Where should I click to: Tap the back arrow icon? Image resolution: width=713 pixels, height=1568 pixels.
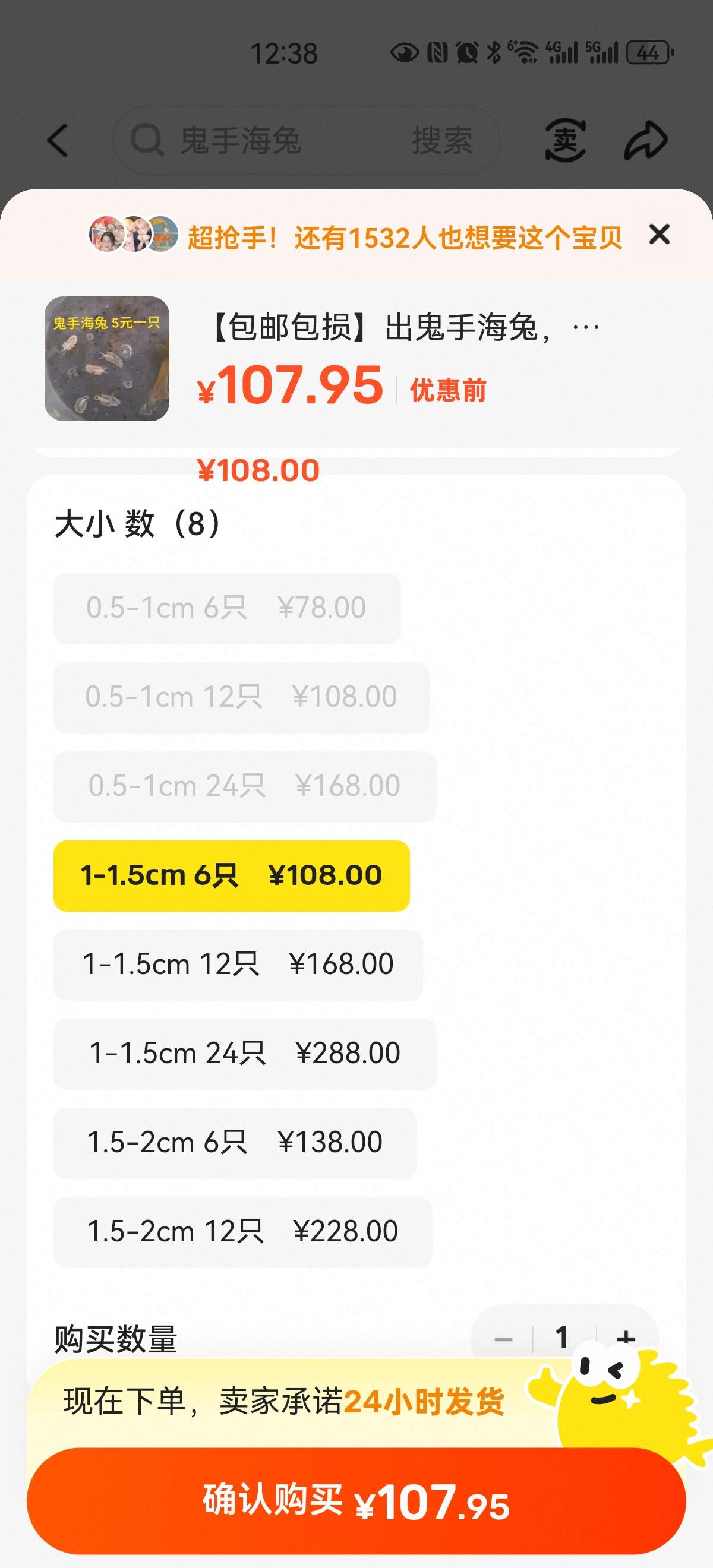(x=58, y=140)
